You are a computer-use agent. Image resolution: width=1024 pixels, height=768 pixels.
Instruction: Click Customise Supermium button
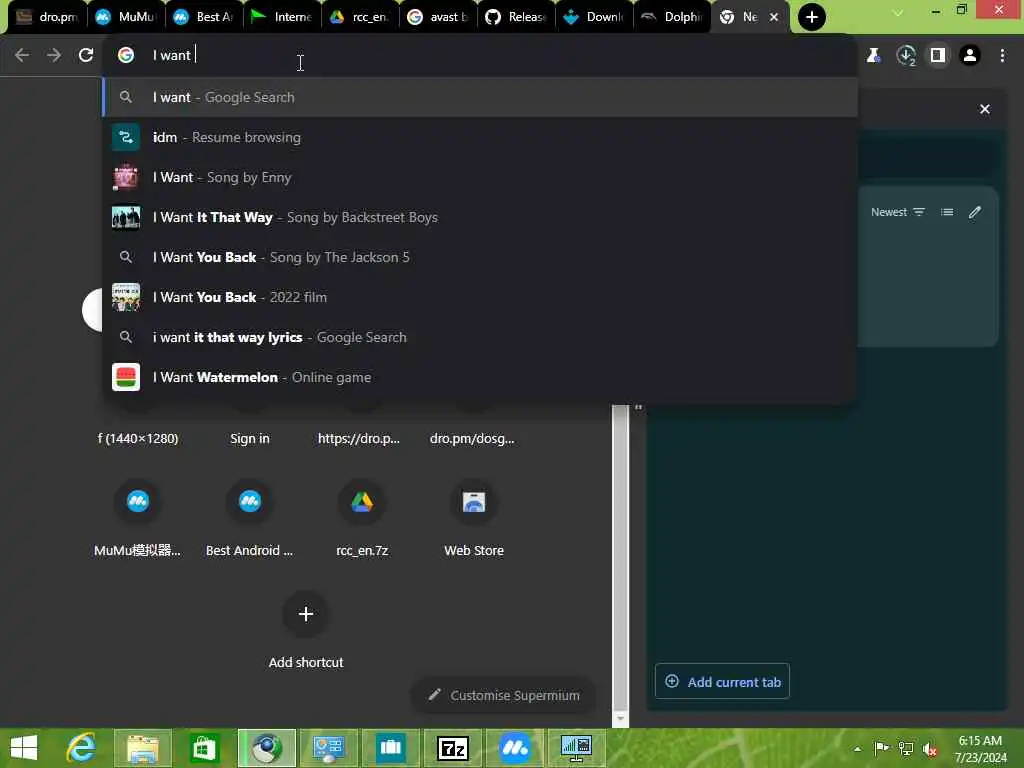(504, 695)
